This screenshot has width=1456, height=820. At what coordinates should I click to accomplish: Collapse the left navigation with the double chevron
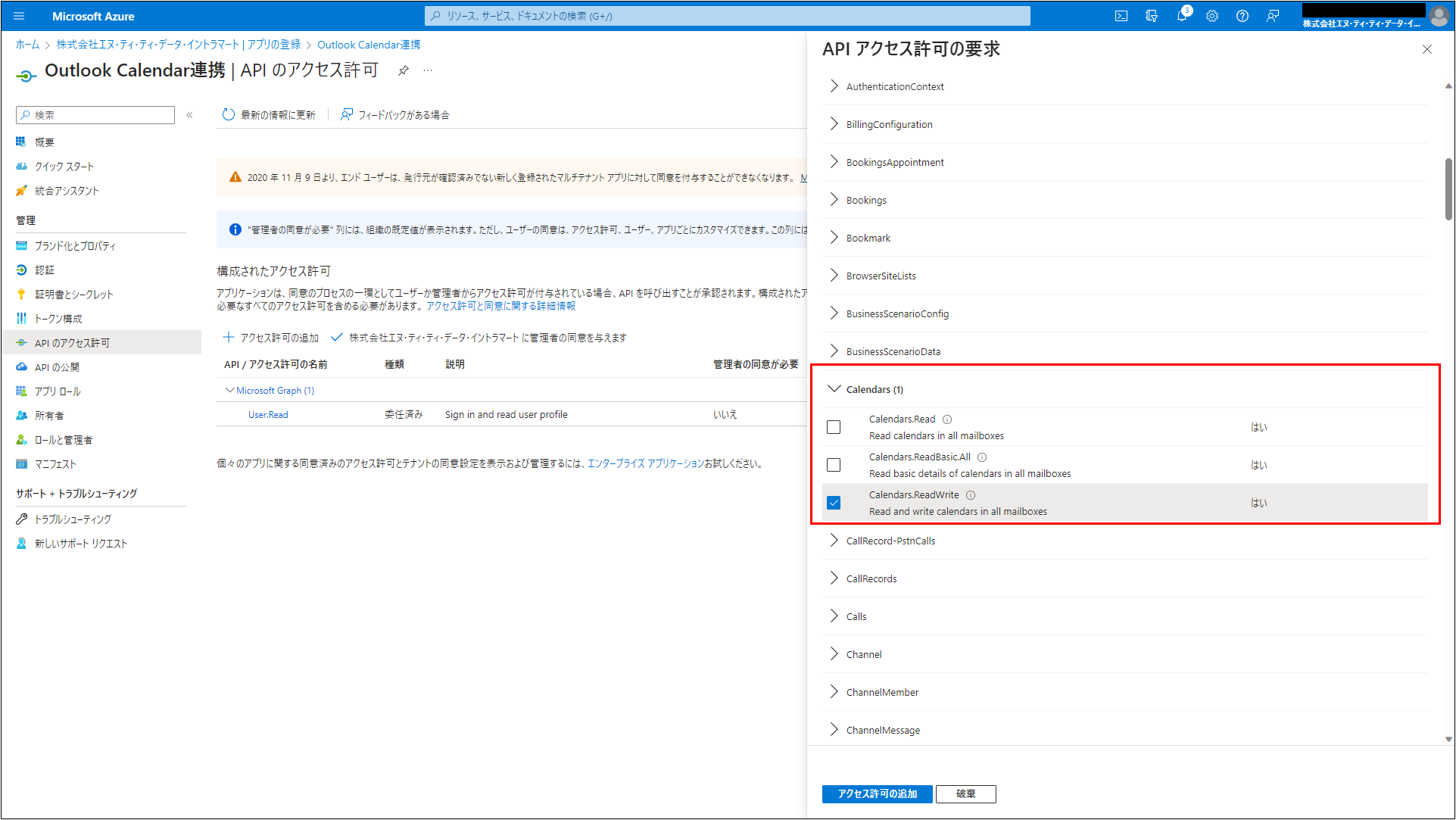[189, 115]
